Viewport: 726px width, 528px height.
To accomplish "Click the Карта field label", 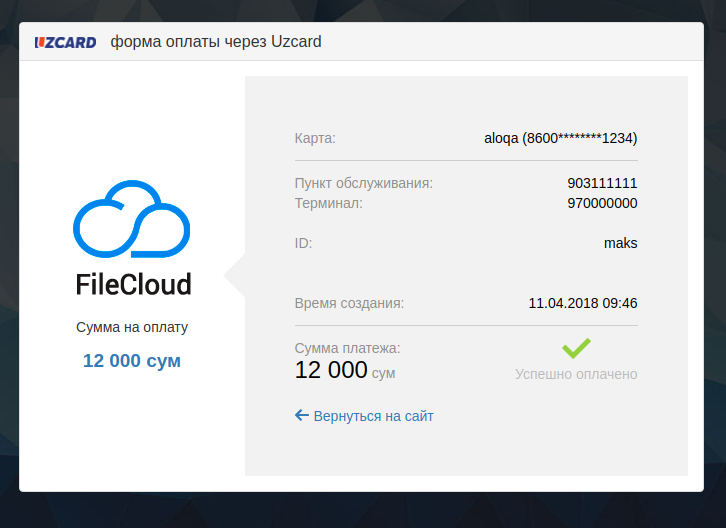I will click(315, 138).
